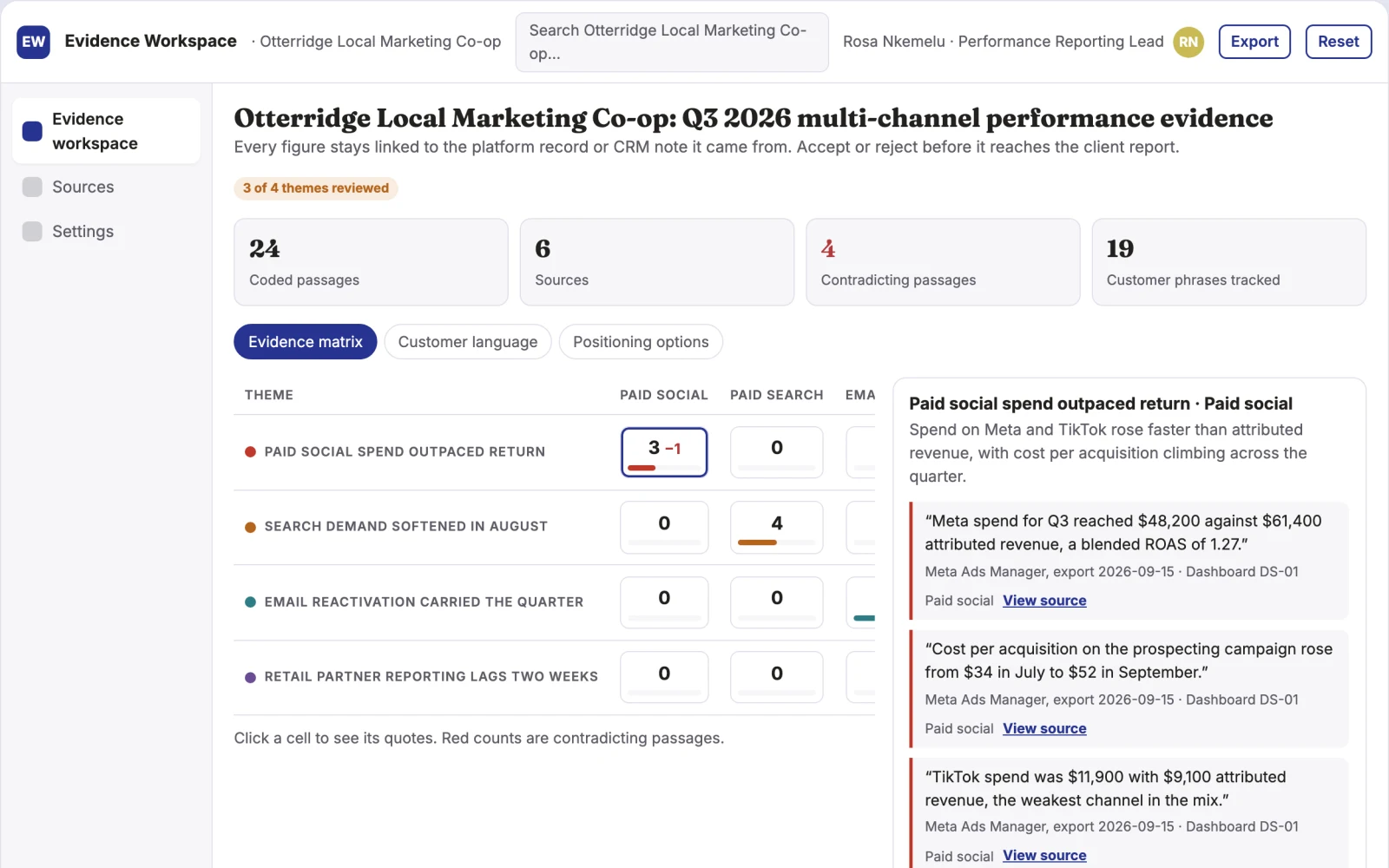This screenshot has height=868, width=1389.
Task: Select Paid Social cell showing 3 -1
Action: (664, 452)
